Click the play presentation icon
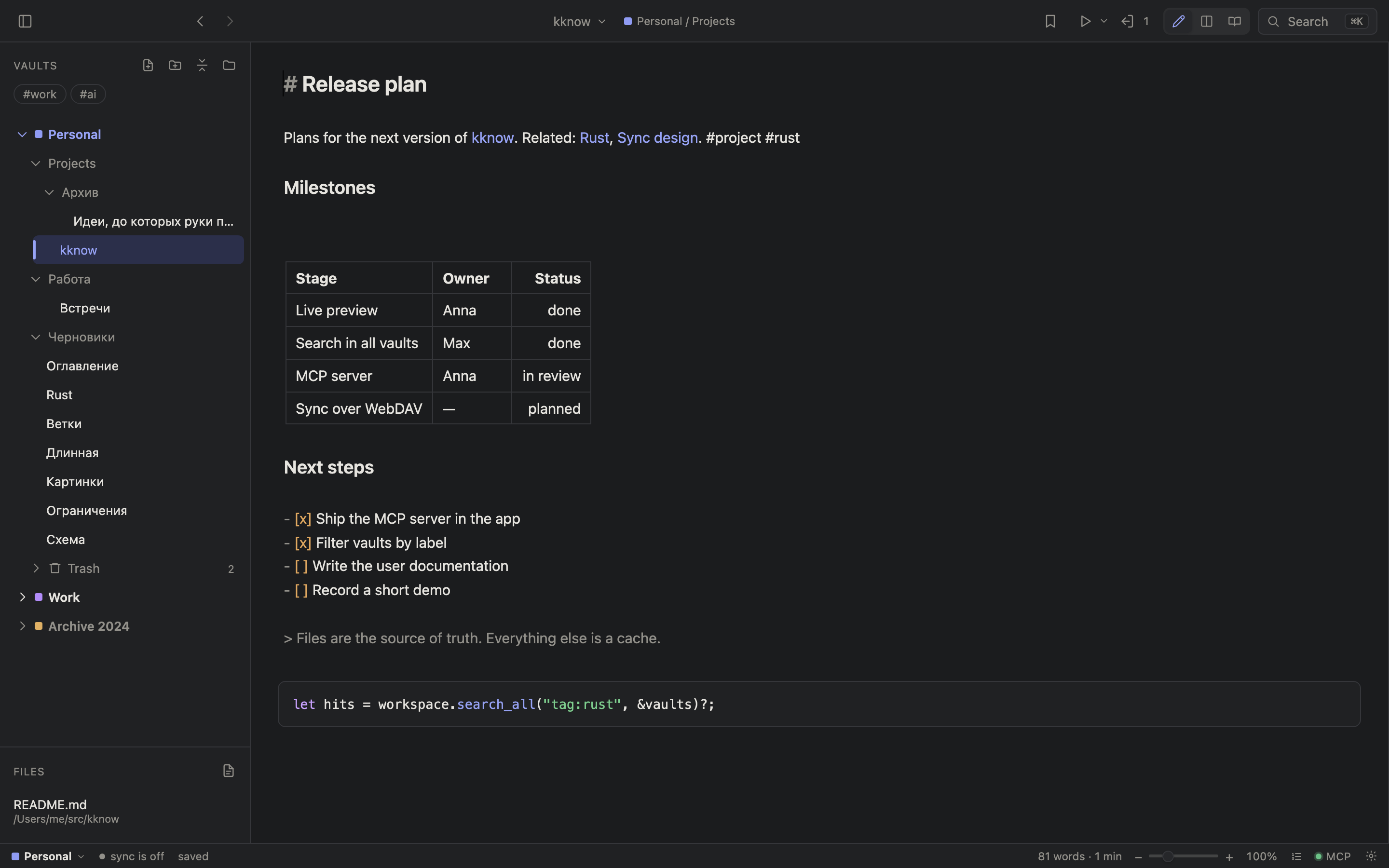Image resolution: width=1389 pixels, height=868 pixels. [x=1085, y=21]
